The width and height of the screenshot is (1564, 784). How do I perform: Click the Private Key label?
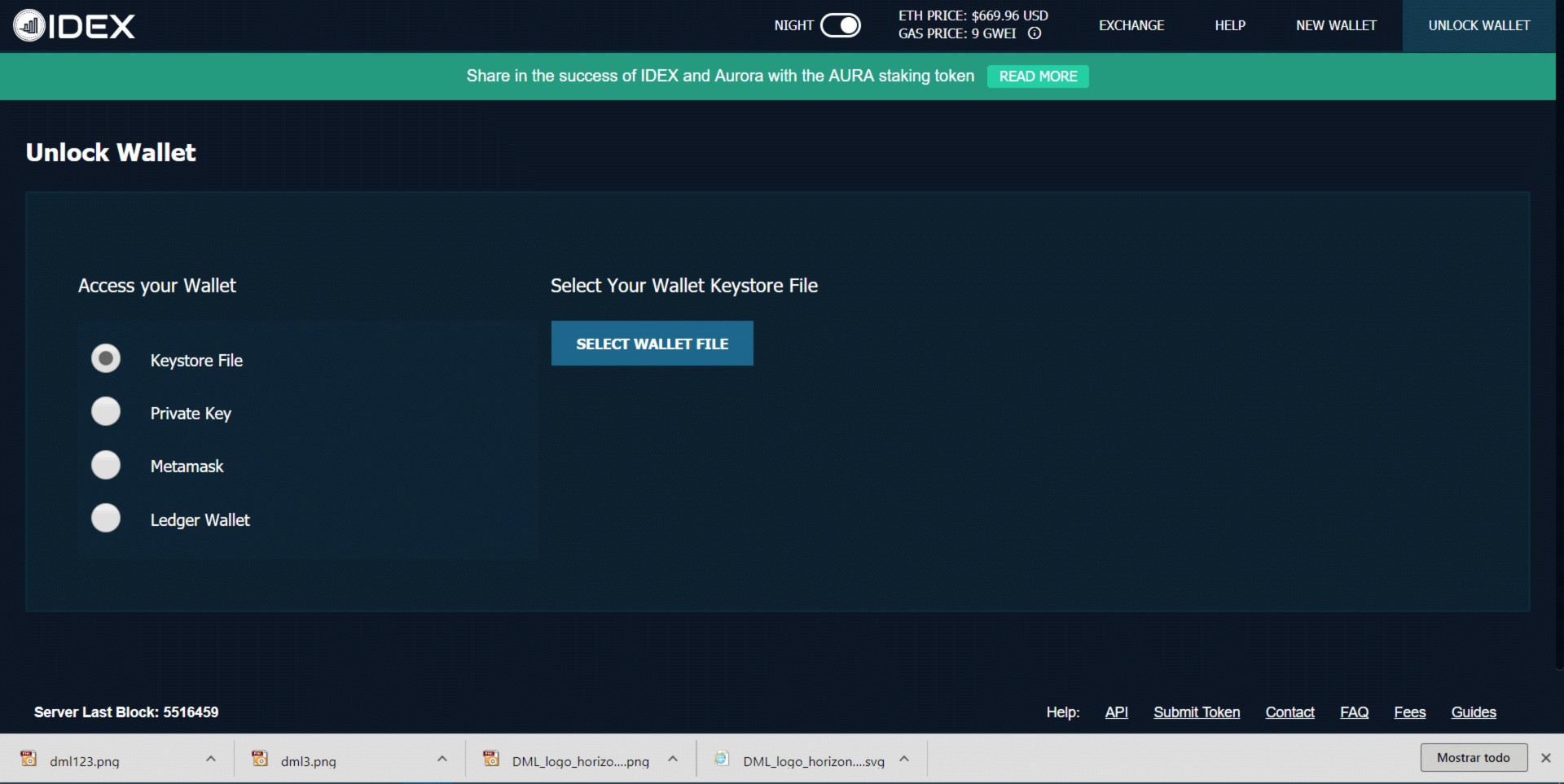191,414
